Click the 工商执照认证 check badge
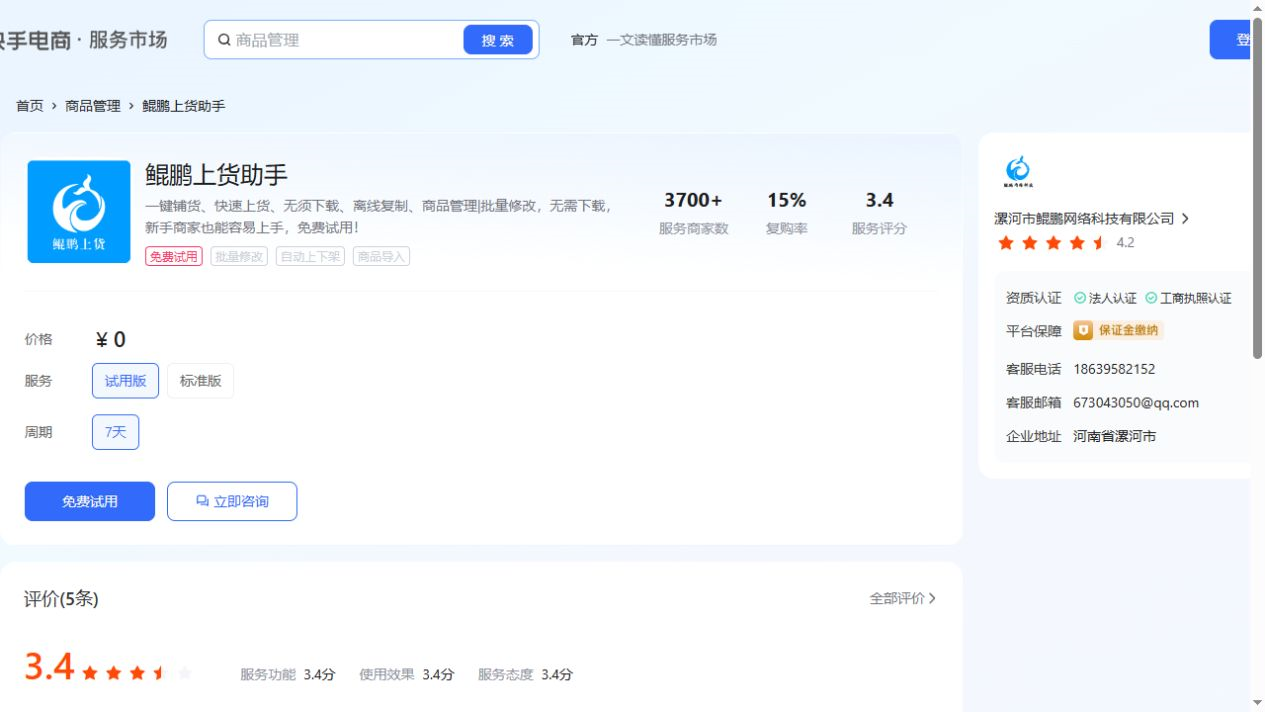The width and height of the screenshot is (1265, 712). (x=1188, y=298)
